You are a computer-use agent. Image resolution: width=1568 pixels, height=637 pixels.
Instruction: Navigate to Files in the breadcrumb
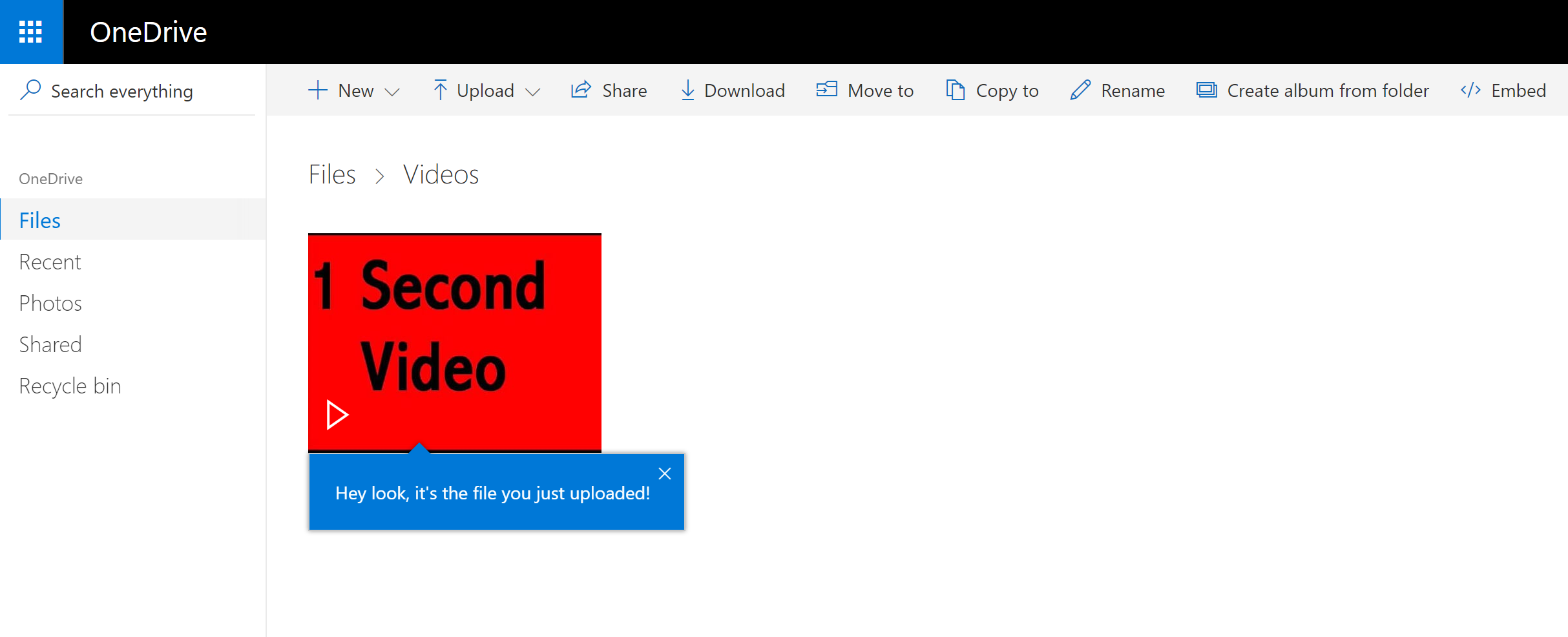(332, 174)
